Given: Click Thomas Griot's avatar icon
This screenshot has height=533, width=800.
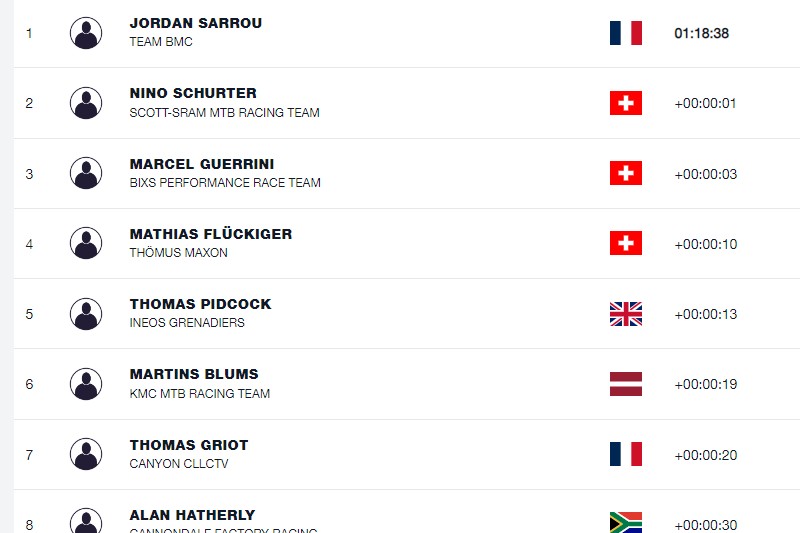Looking at the screenshot, I should coord(86,454).
